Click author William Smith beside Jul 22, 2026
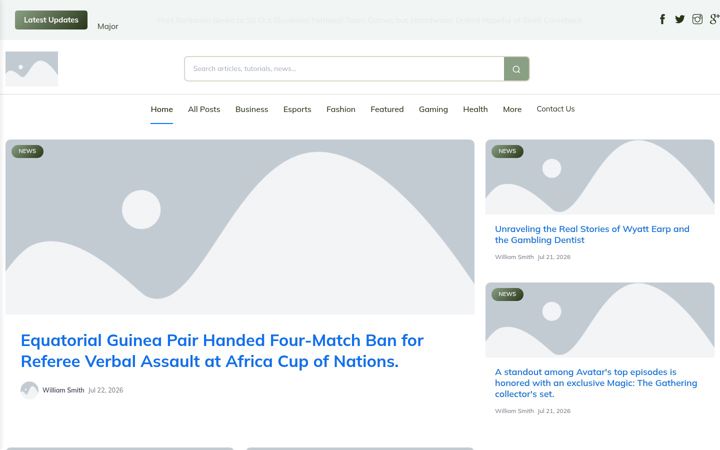Image resolution: width=720 pixels, height=450 pixels. (63, 390)
